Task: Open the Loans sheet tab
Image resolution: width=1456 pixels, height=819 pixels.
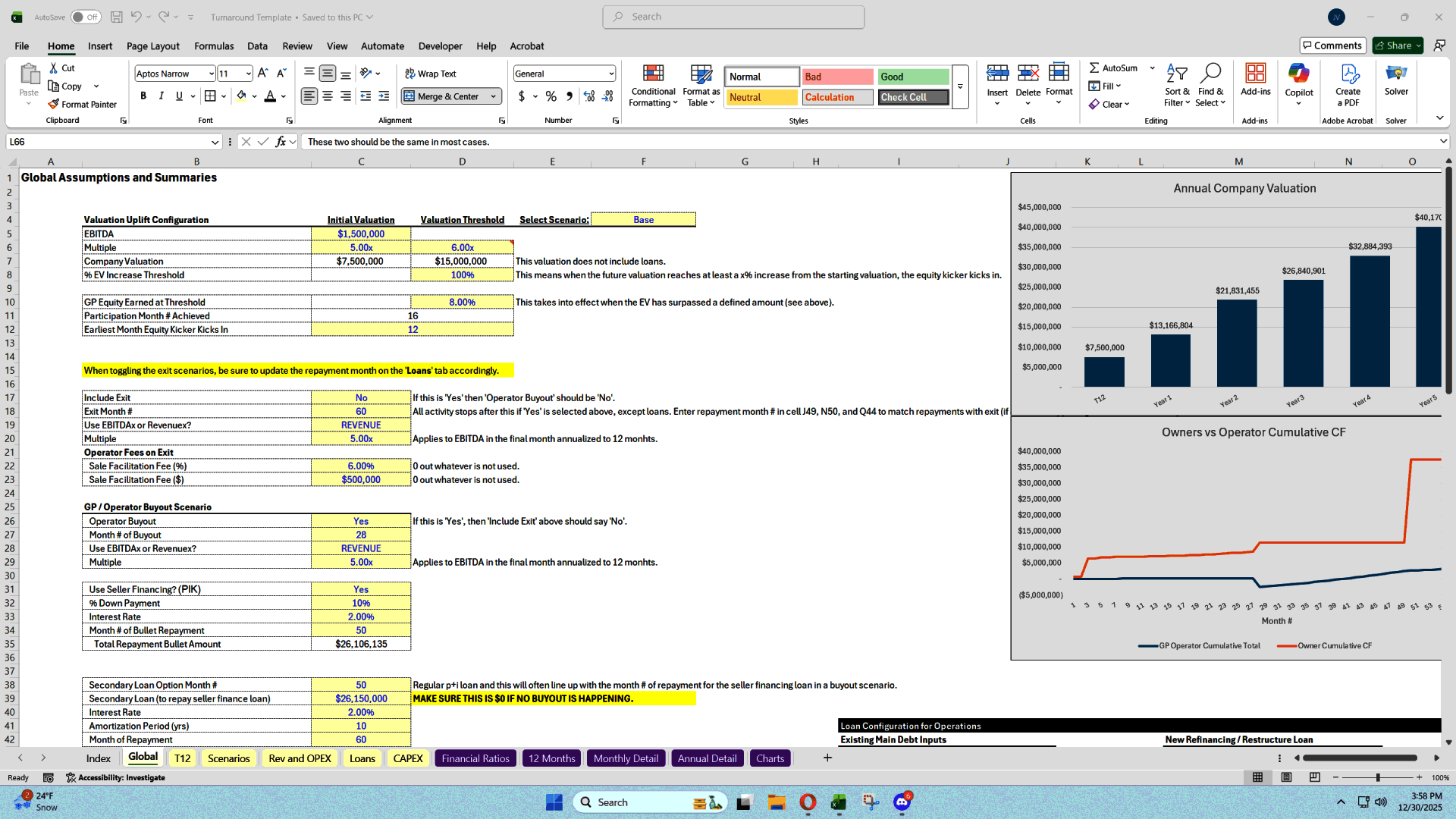Action: [x=362, y=758]
